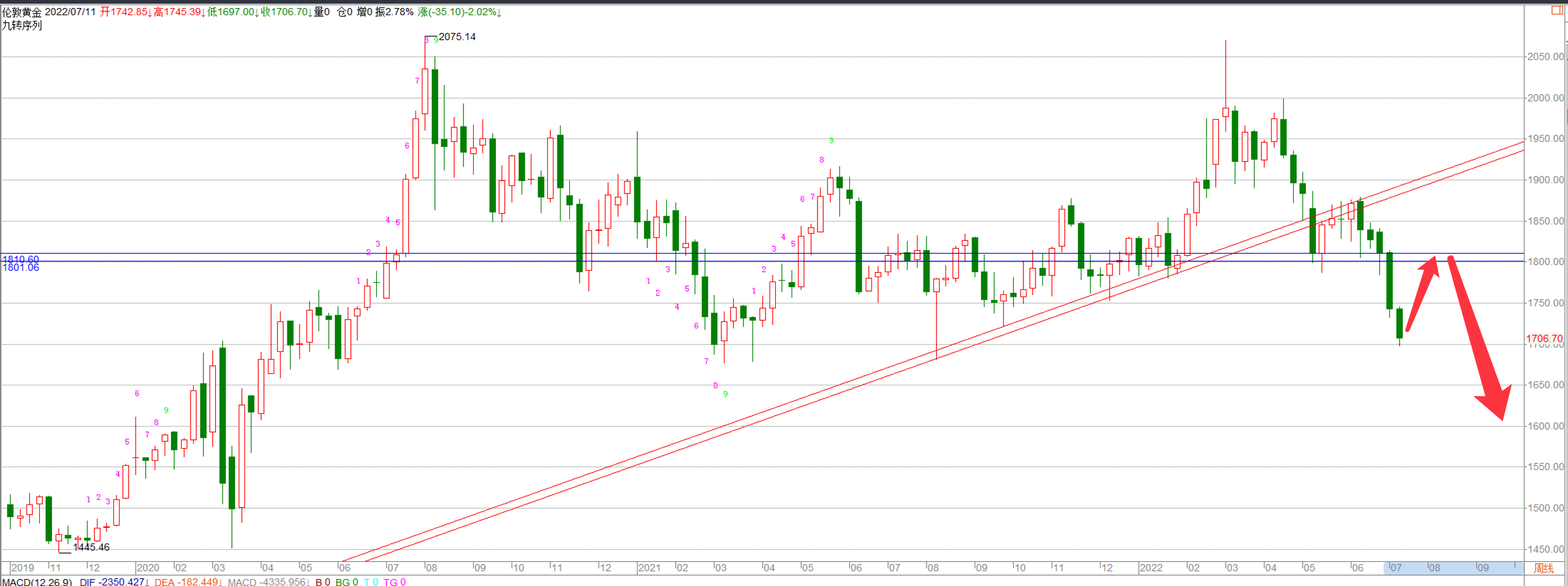This screenshot has height=586, width=1568.
Task: Click the 伦敦黄金 symbol name
Action: (22, 12)
